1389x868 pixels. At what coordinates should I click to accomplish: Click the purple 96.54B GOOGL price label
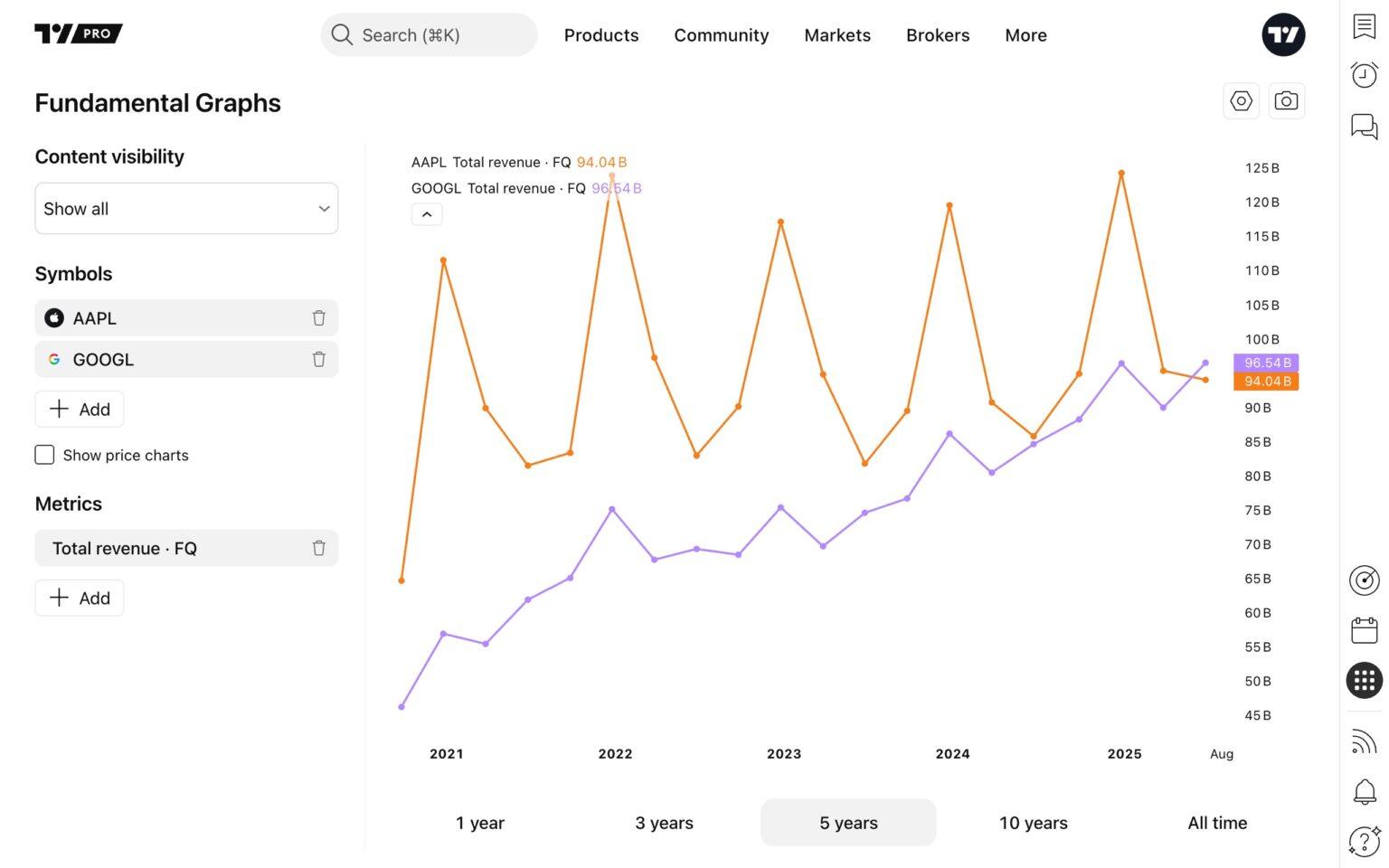coord(1266,363)
